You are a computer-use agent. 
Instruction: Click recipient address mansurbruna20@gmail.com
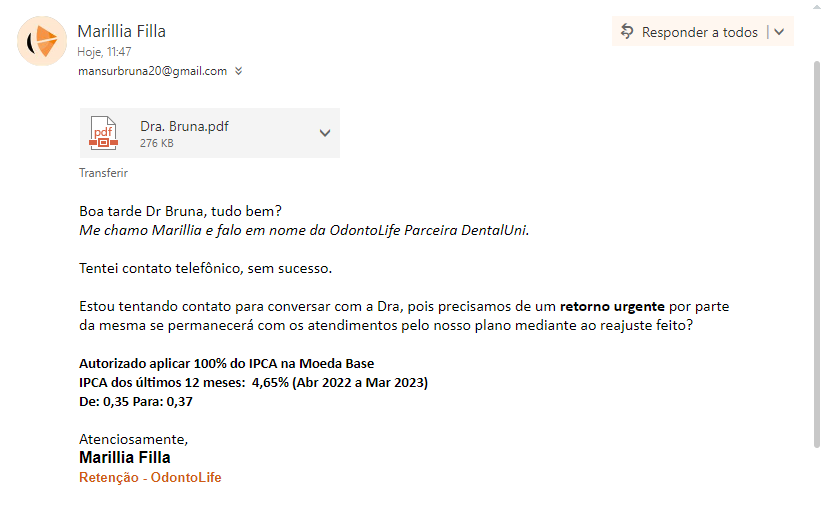tap(152, 71)
